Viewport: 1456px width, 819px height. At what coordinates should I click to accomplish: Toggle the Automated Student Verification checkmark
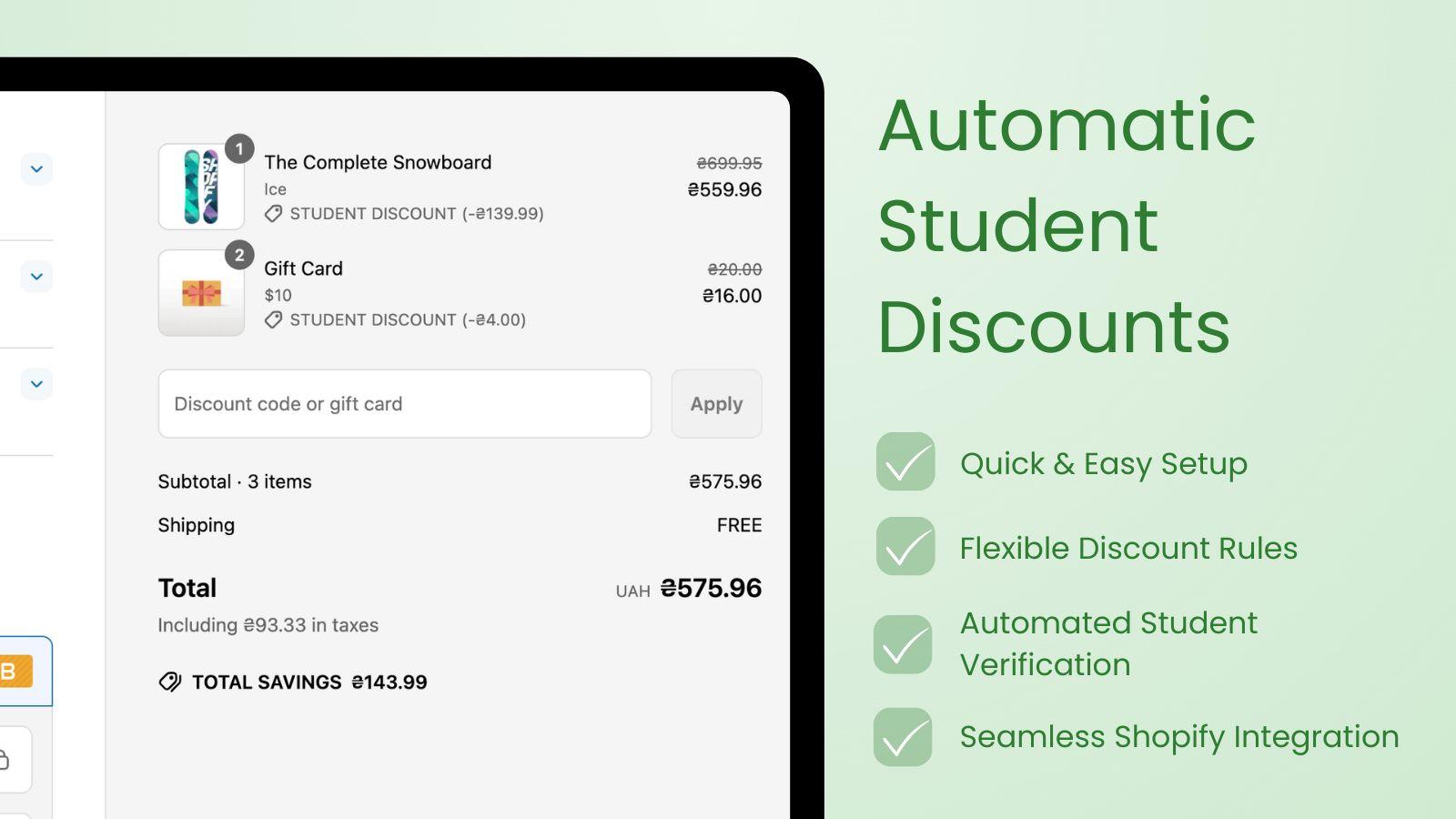[x=903, y=643]
